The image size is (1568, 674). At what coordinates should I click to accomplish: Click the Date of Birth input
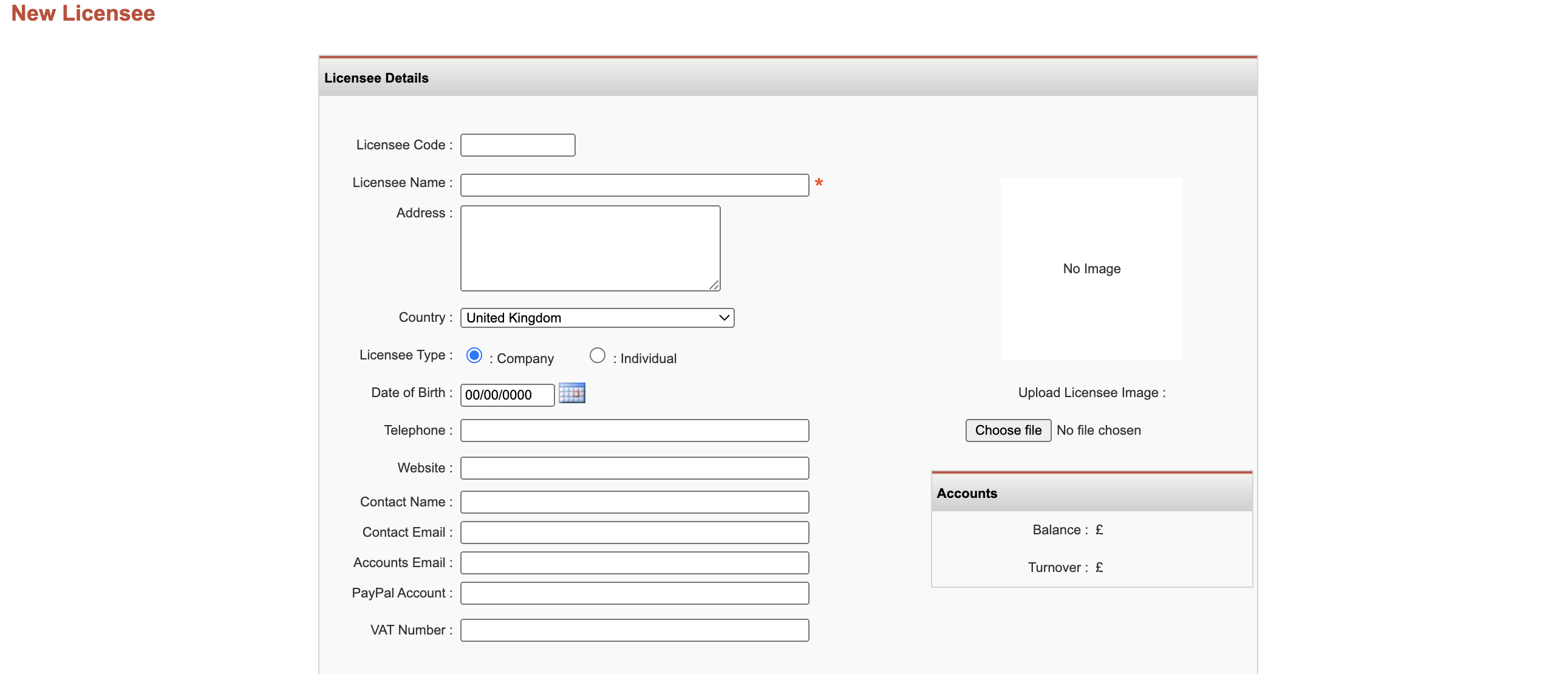click(507, 395)
